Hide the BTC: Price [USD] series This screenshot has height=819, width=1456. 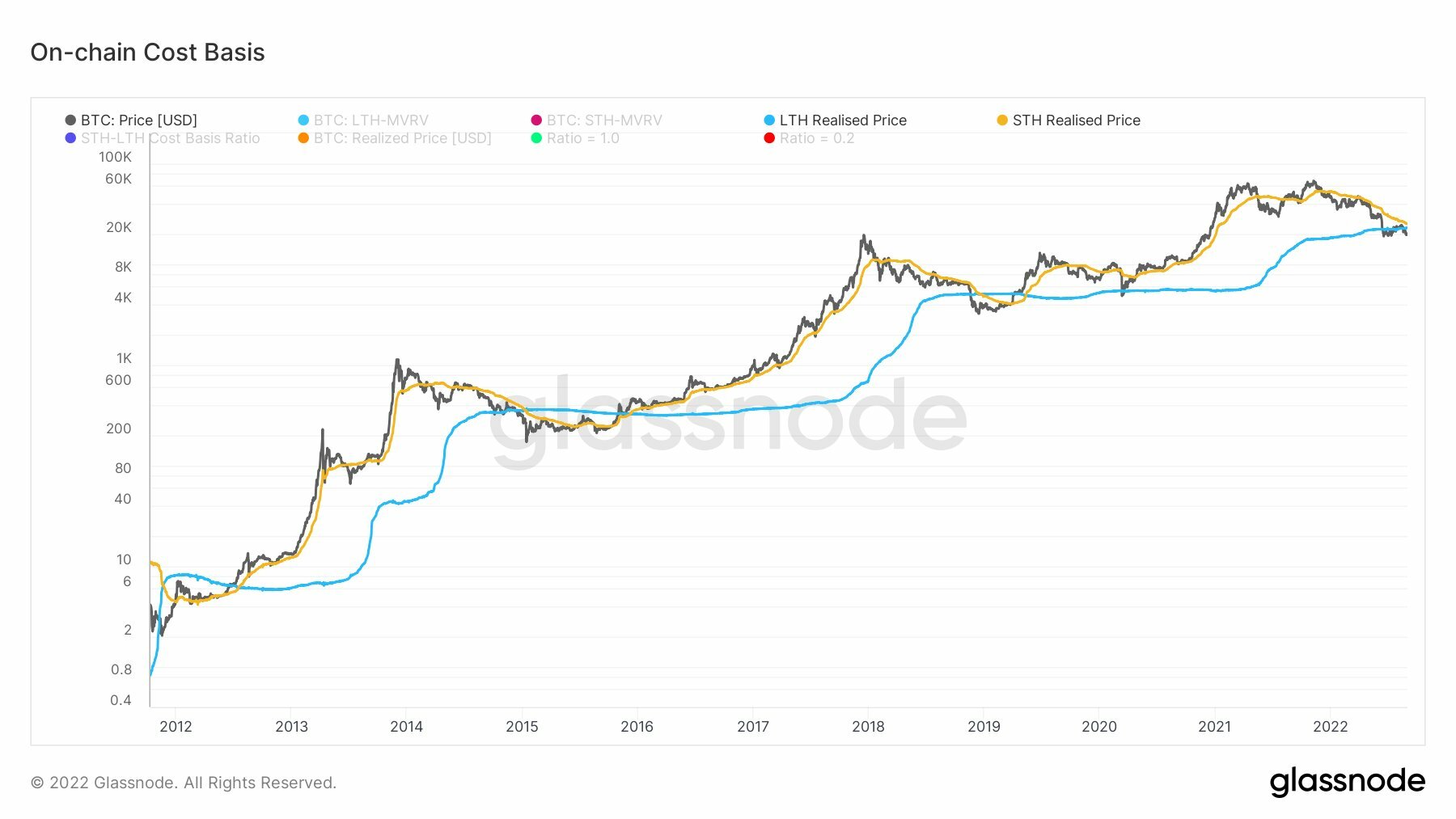click(x=138, y=120)
